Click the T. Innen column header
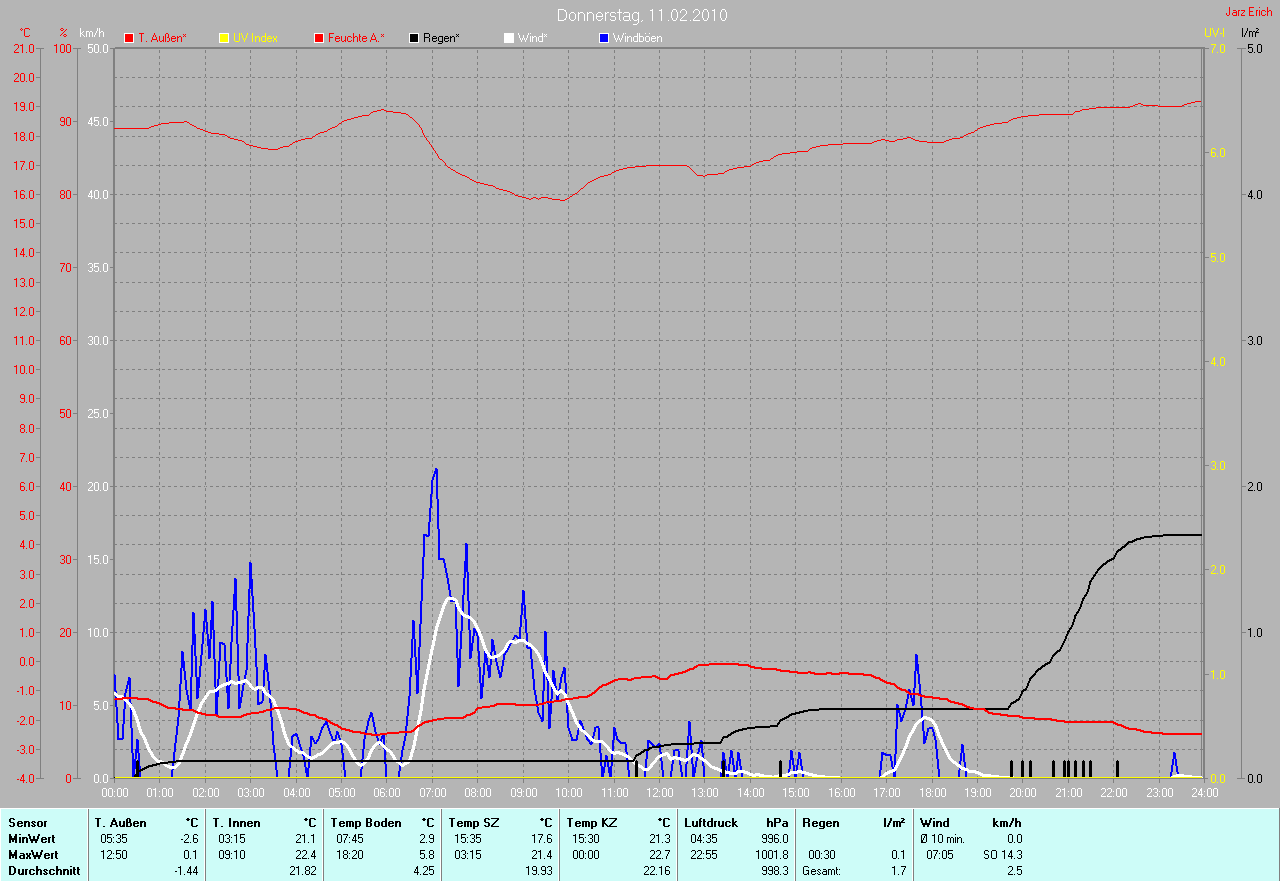The width and height of the screenshot is (1280, 881). click(x=237, y=823)
